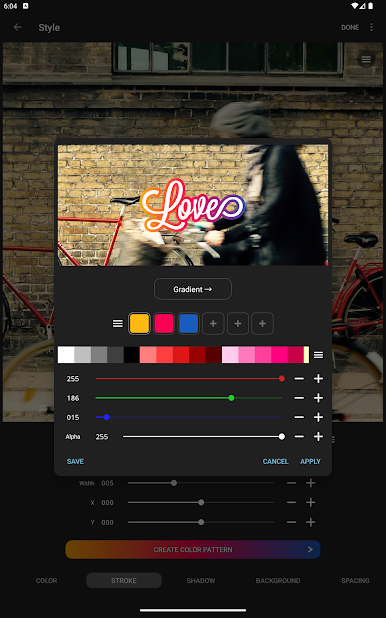The image size is (386, 618).
Task: Switch to the SHADOW tab
Action: (201, 581)
